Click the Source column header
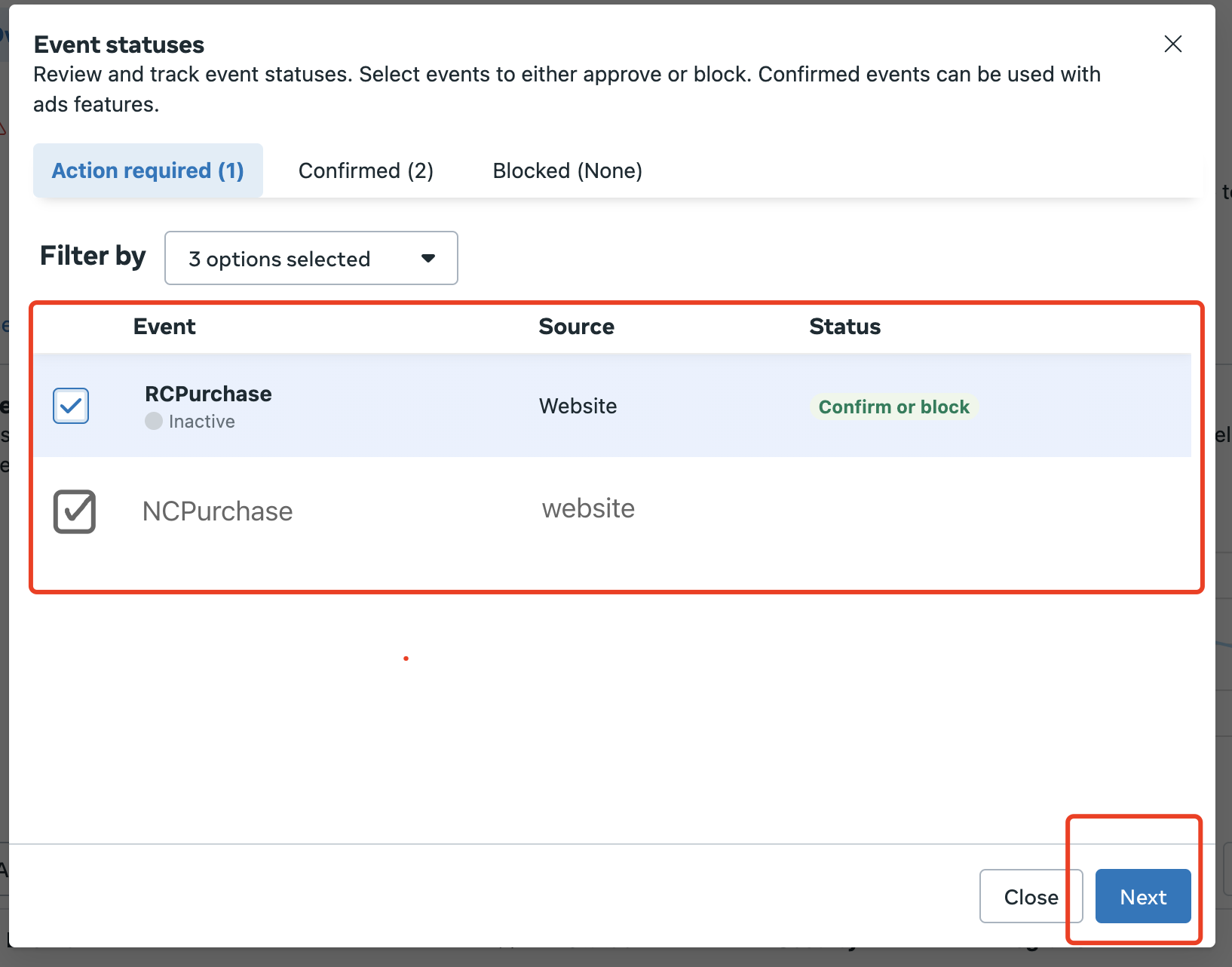This screenshot has height=967, width=1232. coord(576,327)
